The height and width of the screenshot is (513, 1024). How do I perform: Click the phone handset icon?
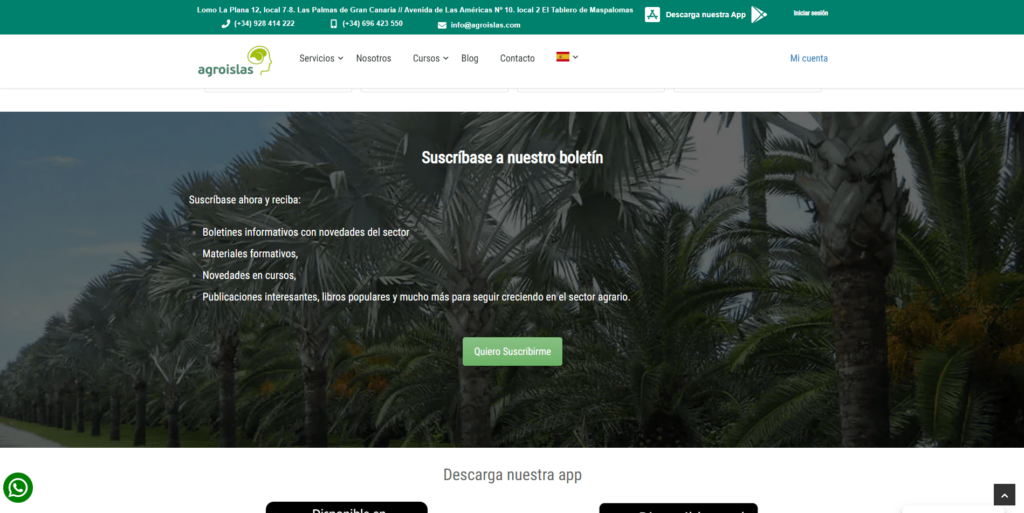click(x=226, y=24)
